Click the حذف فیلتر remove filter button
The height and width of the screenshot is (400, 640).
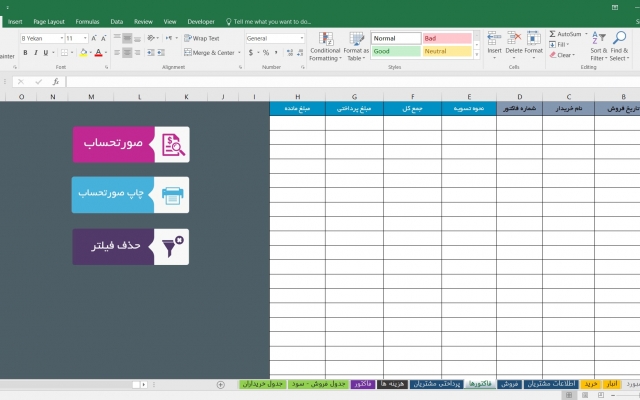(131, 247)
